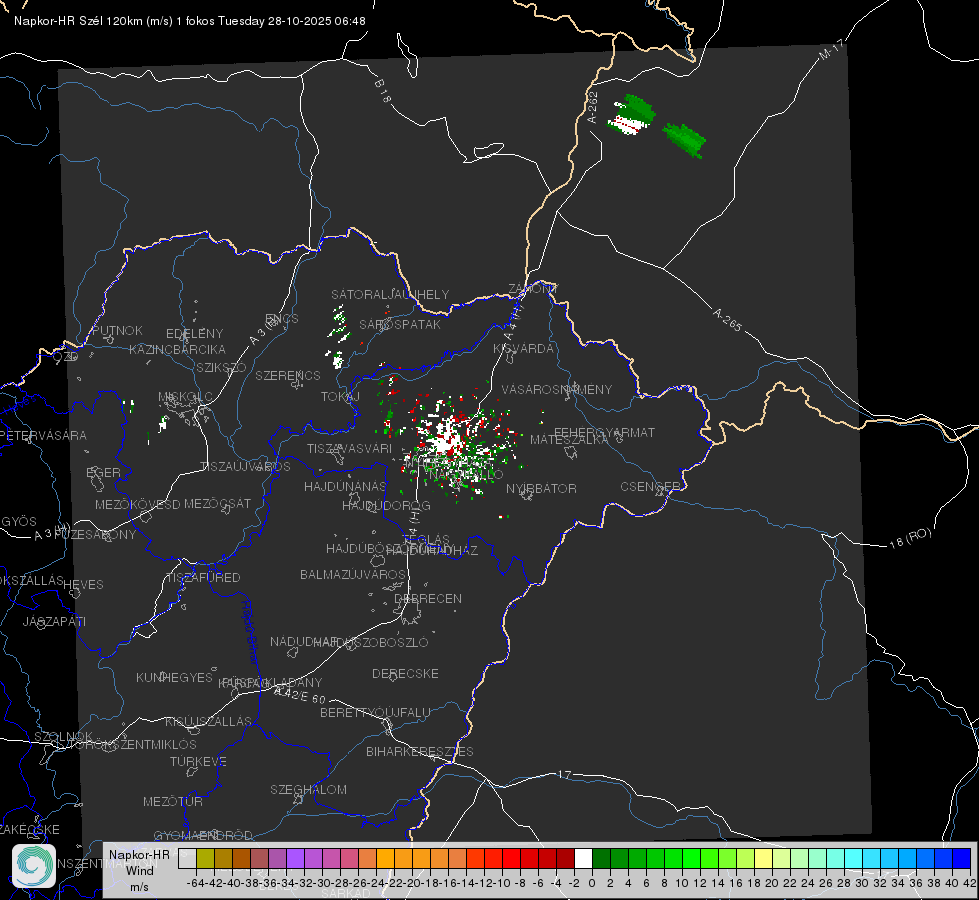Select the B 18 road label
This screenshot has height=900, width=979.
click(x=382, y=91)
